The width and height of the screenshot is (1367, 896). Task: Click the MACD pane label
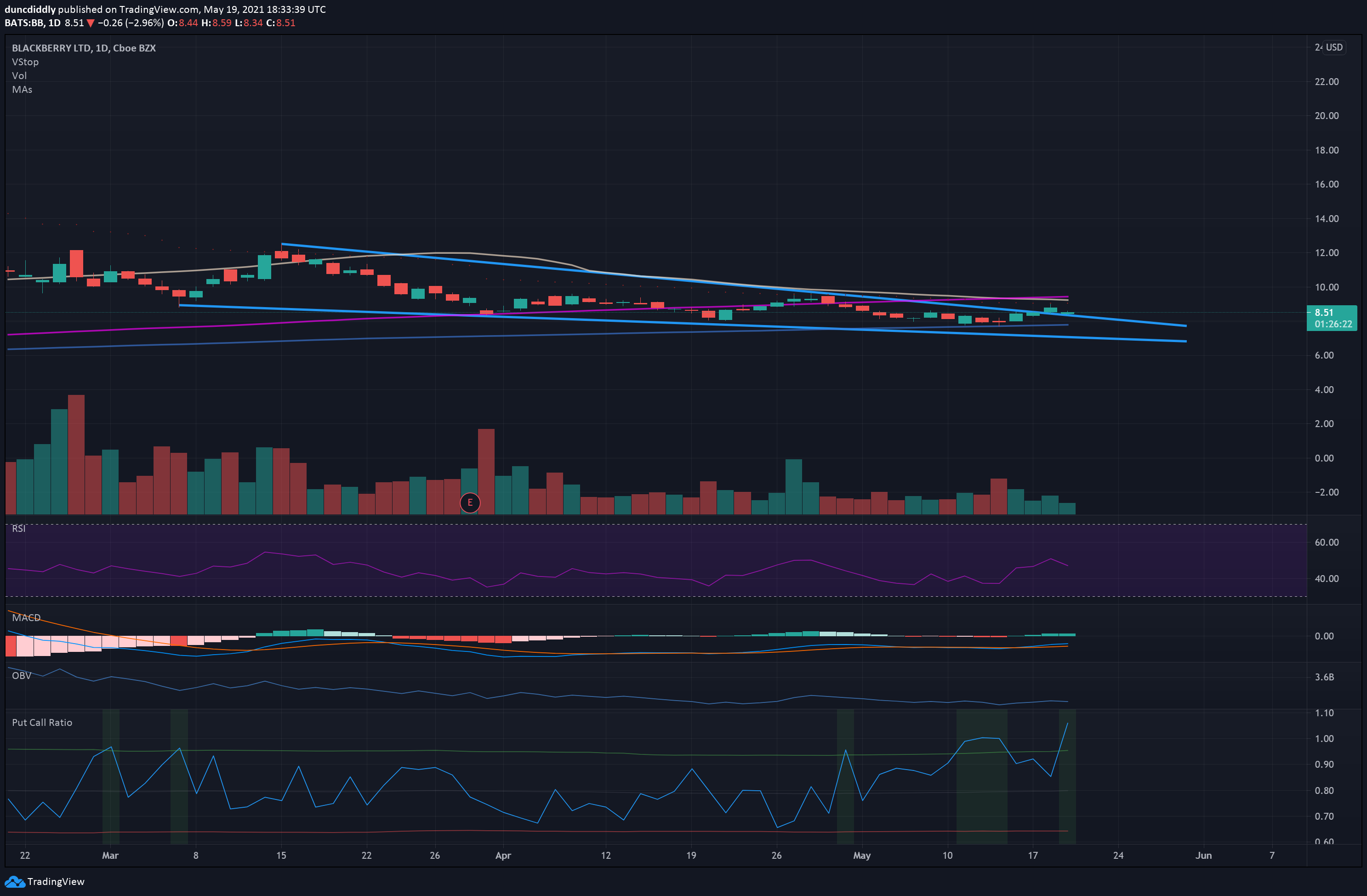[x=26, y=617]
